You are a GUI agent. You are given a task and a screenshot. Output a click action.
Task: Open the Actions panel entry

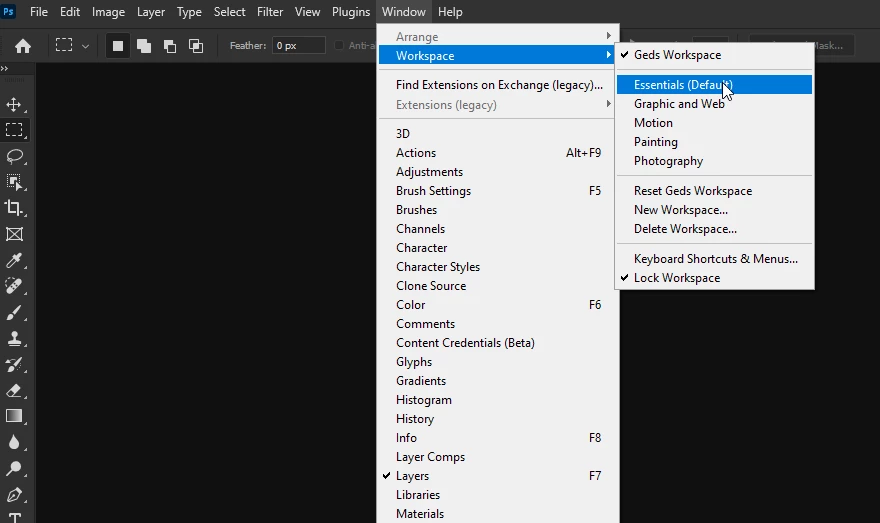tap(498, 153)
